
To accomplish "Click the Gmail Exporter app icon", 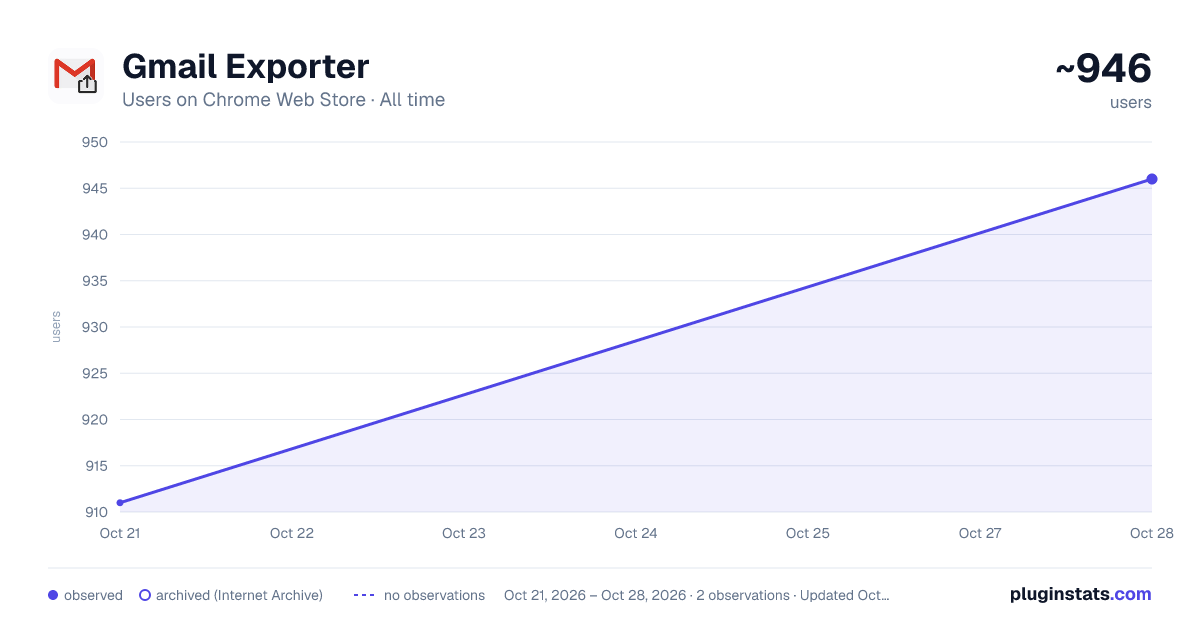I will (76, 76).
